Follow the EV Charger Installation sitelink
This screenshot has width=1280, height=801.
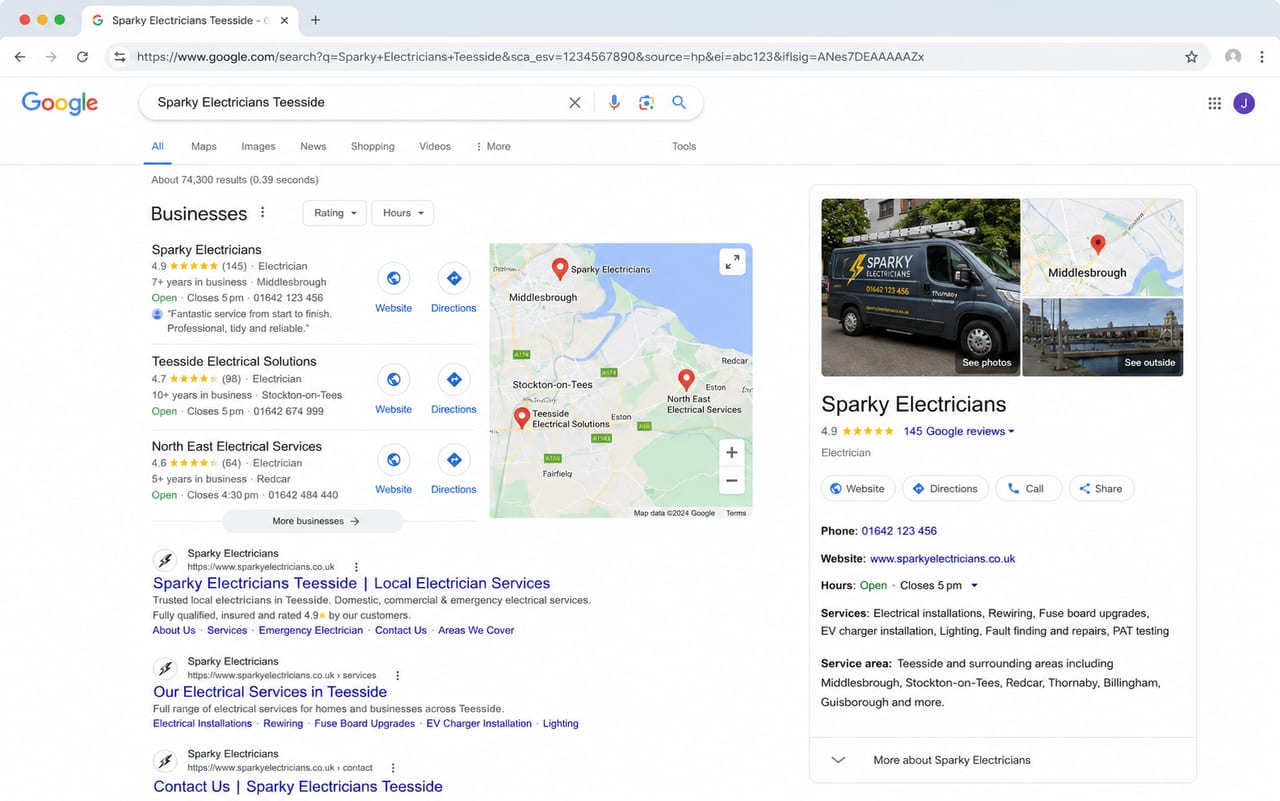tap(479, 723)
